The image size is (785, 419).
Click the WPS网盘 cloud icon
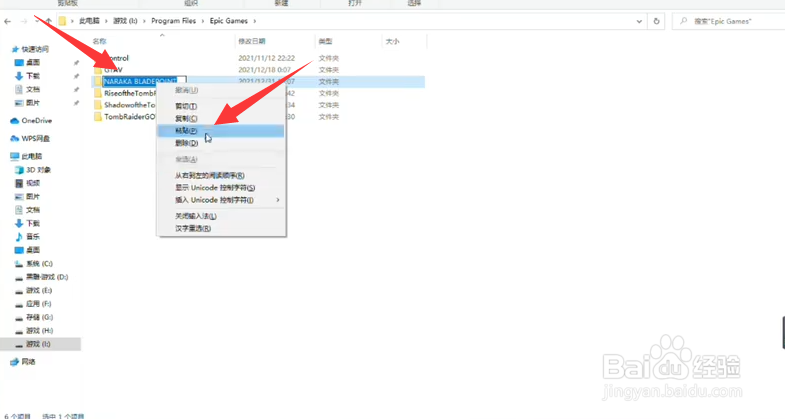point(15,139)
